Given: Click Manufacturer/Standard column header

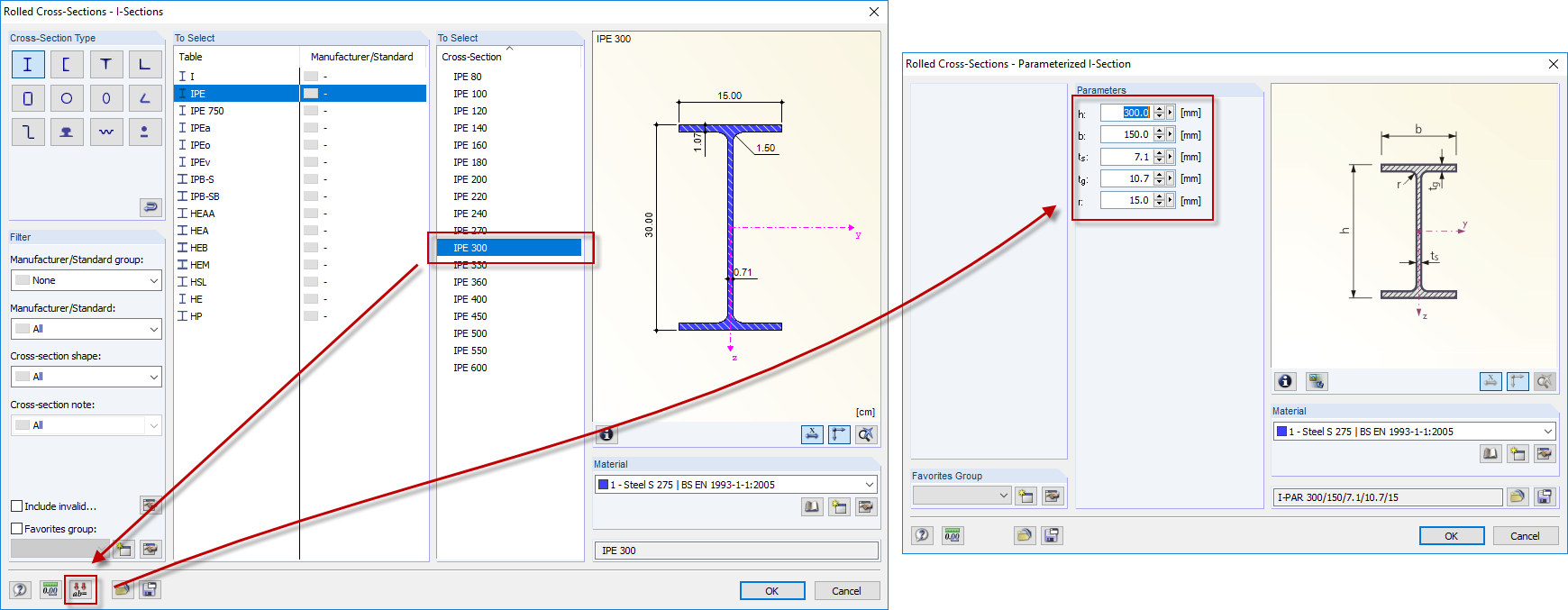Looking at the screenshot, I should (x=362, y=57).
